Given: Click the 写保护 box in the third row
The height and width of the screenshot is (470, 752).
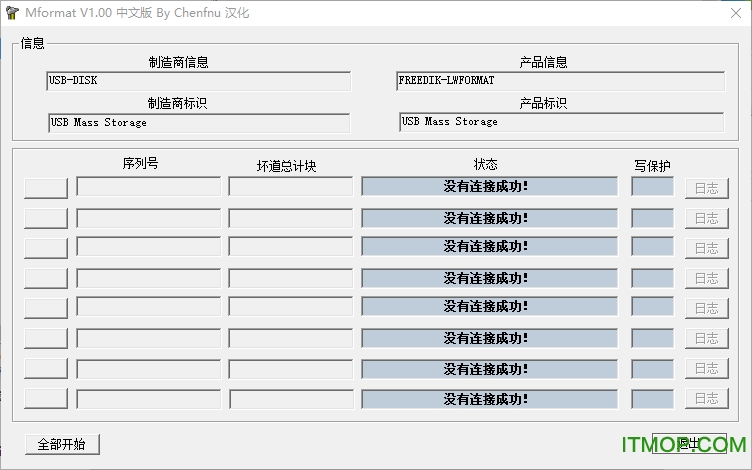Looking at the screenshot, I should pos(653,247).
